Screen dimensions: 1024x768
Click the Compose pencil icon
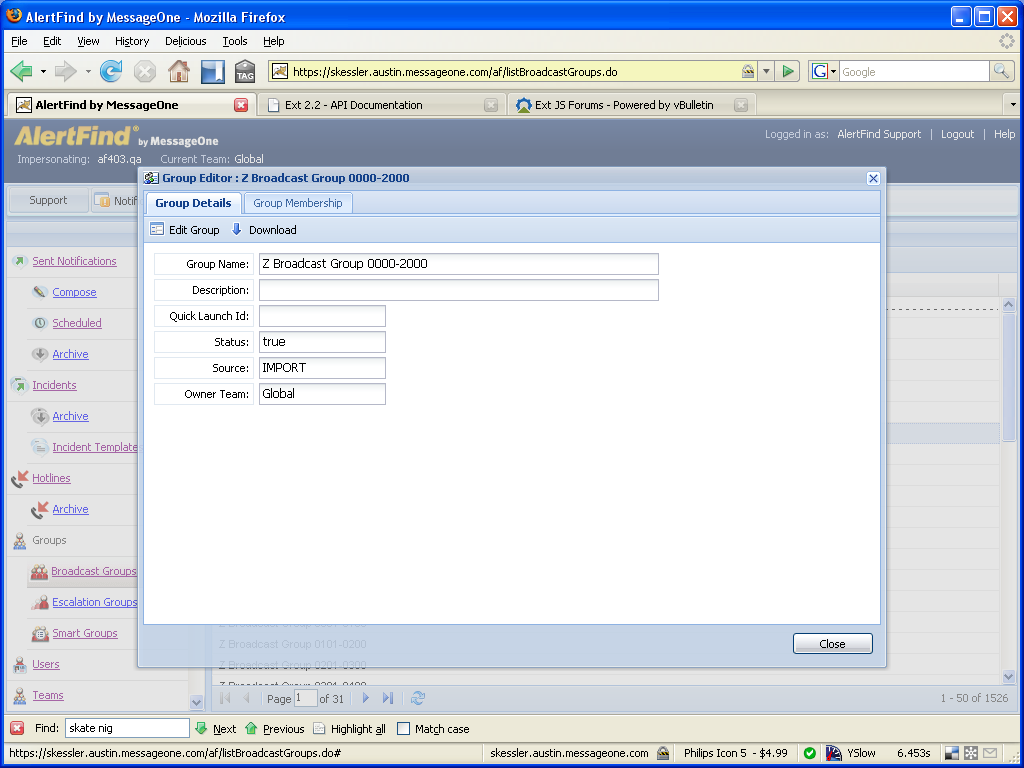(x=40, y=292)
